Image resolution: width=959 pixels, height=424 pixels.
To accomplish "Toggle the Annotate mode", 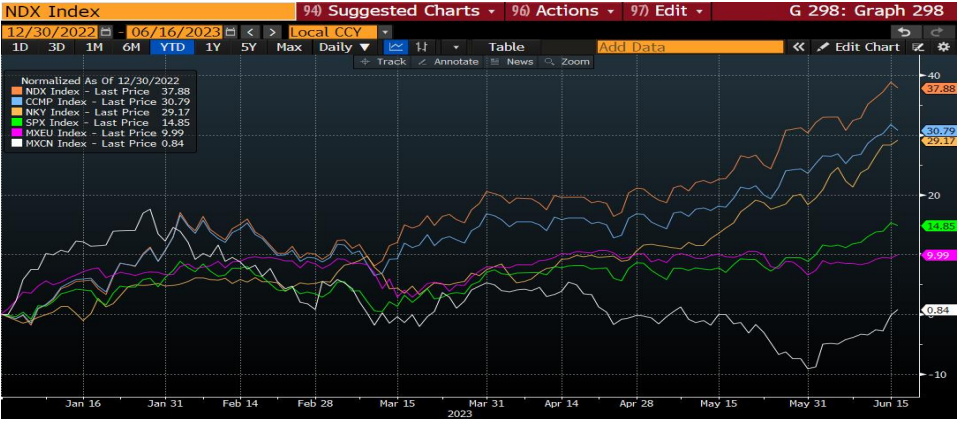I will coord(449,62).
